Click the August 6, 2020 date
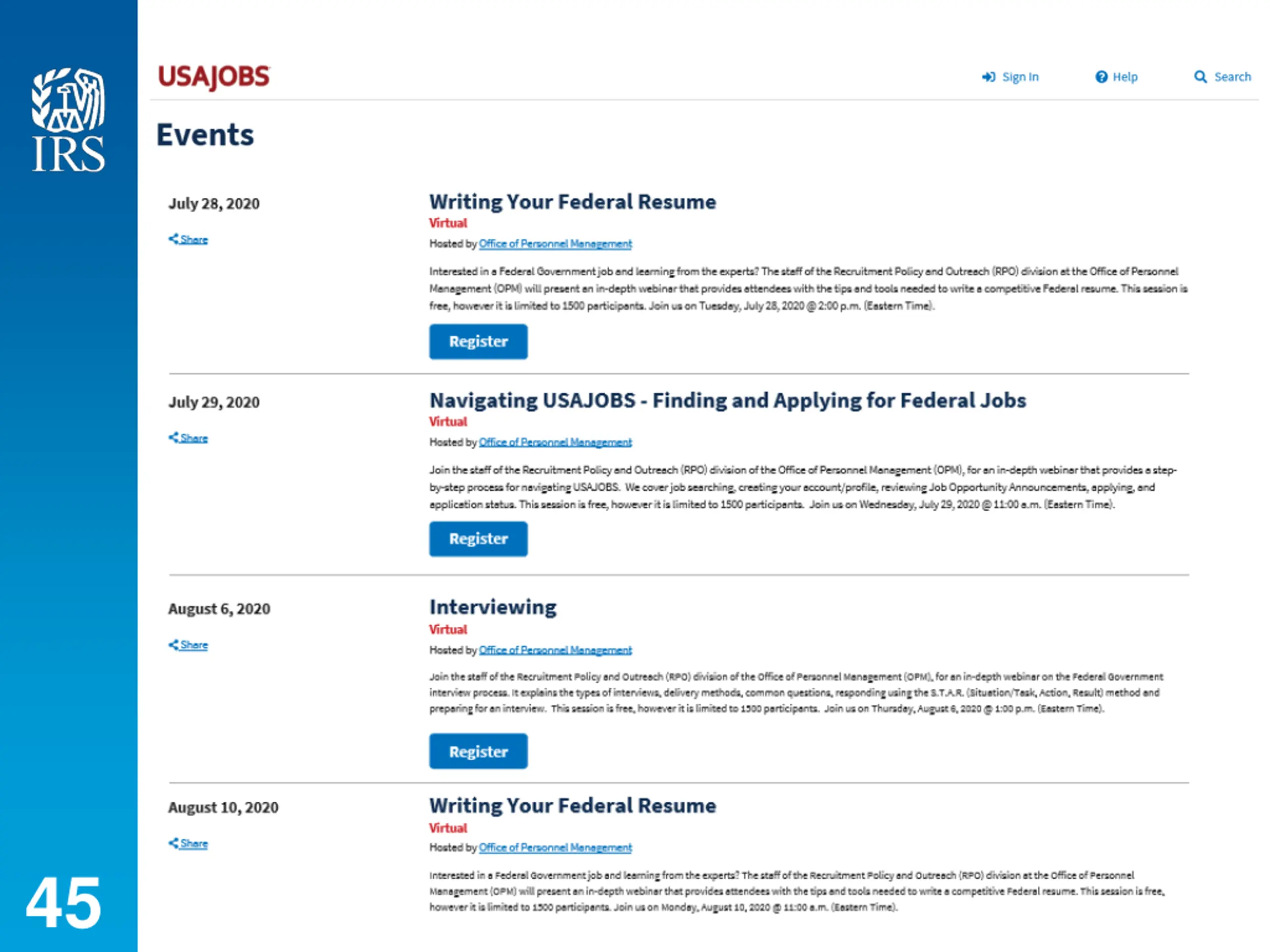Image resolution: width=1270 pixels, height=952 pixels. click(x=219, y=609)
